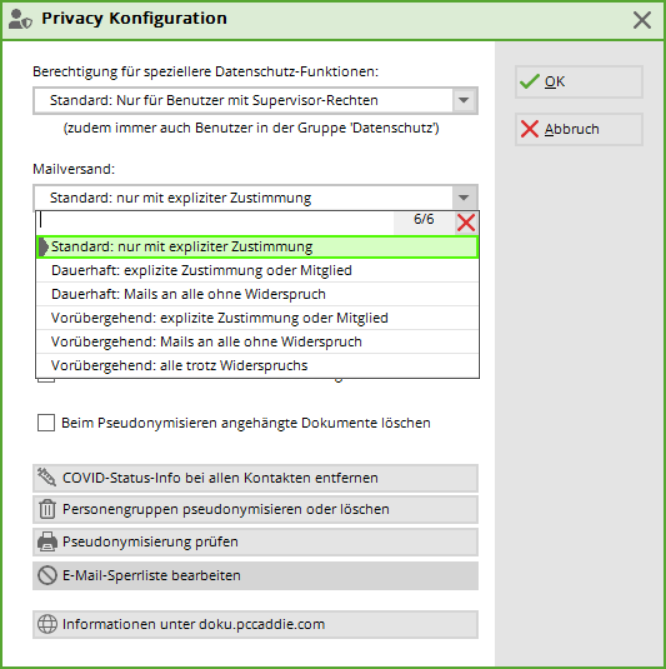Clear the dropdown search with red X
Screen dimensions: 666x669
pos(465,222)
